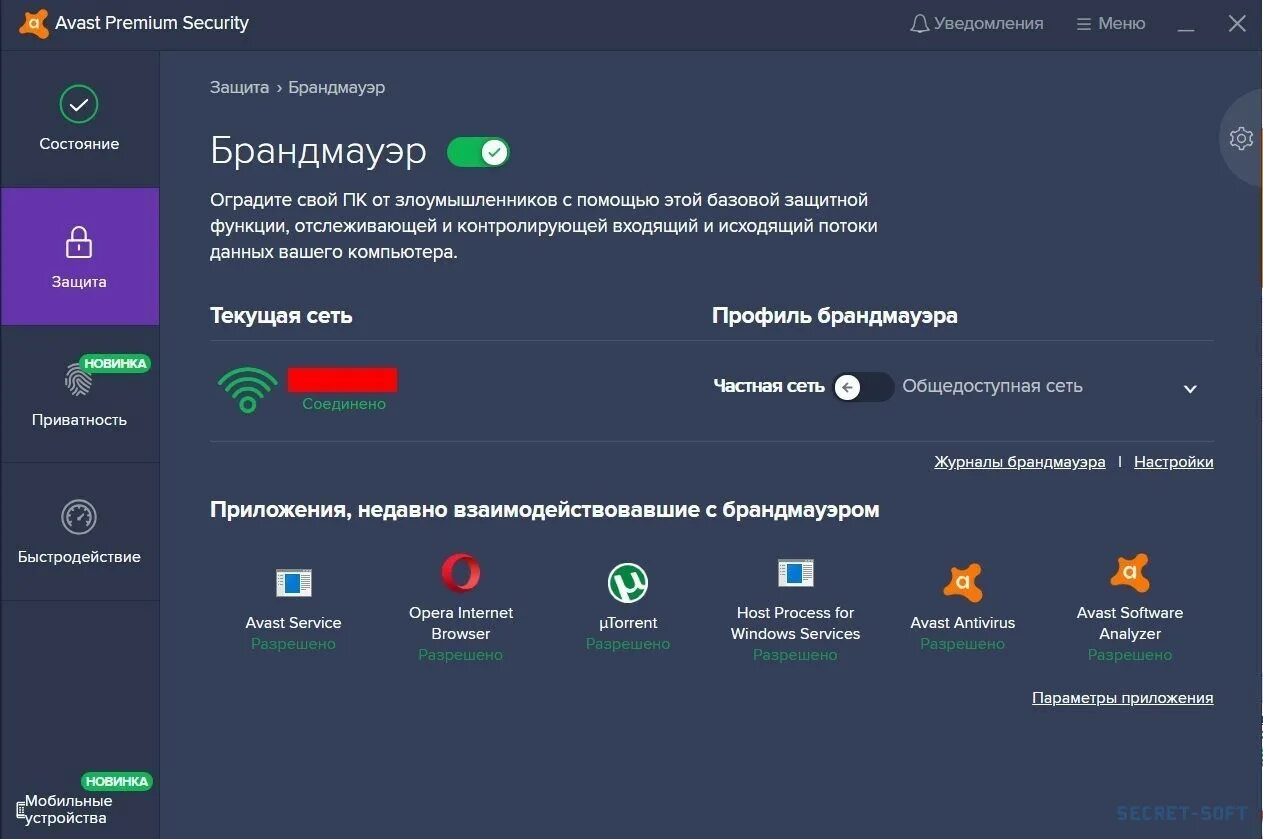
Task: Click the mobile device icon
Action: (x=21, y=810)
